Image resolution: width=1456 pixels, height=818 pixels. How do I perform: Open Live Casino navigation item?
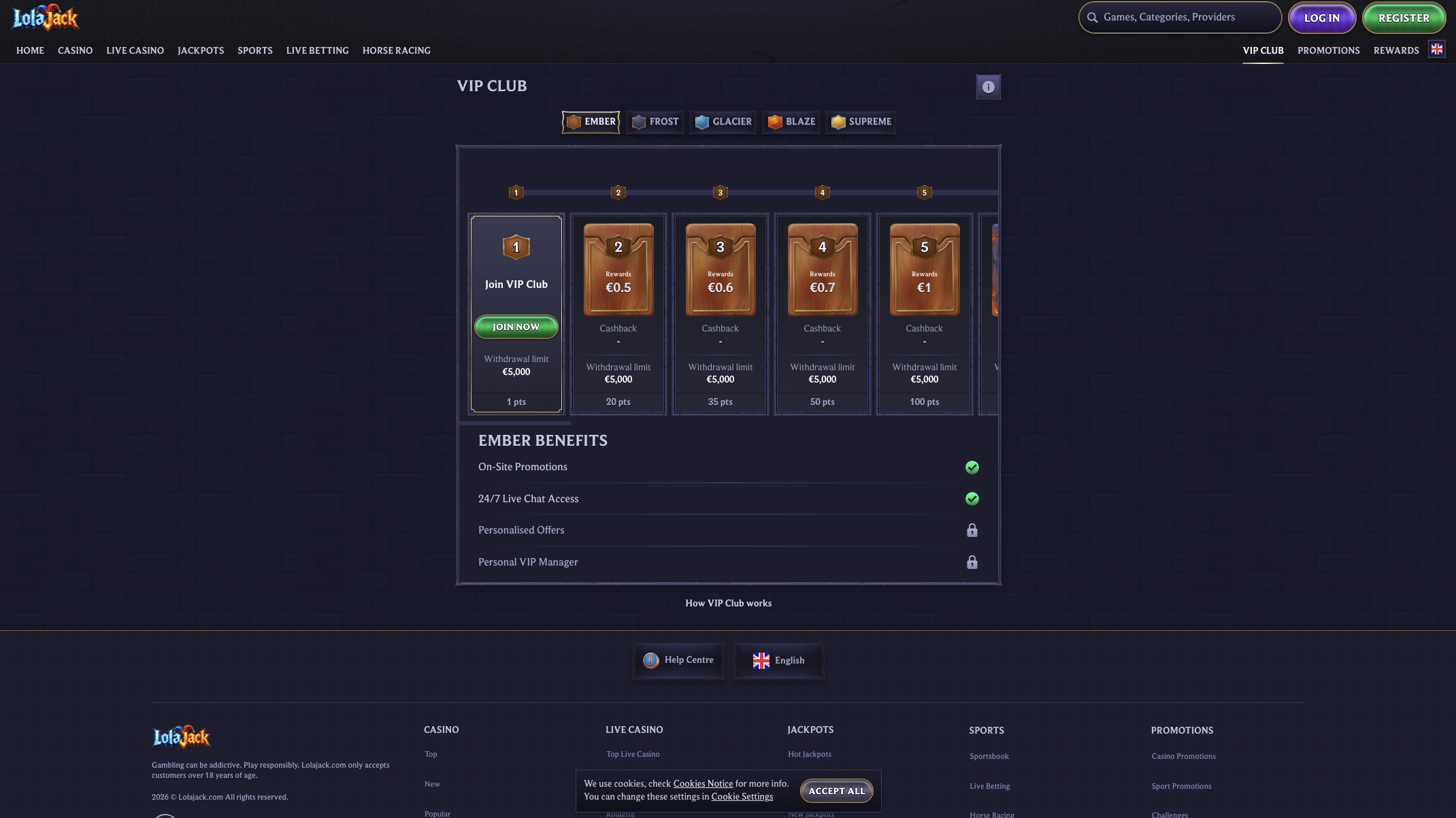135,50
